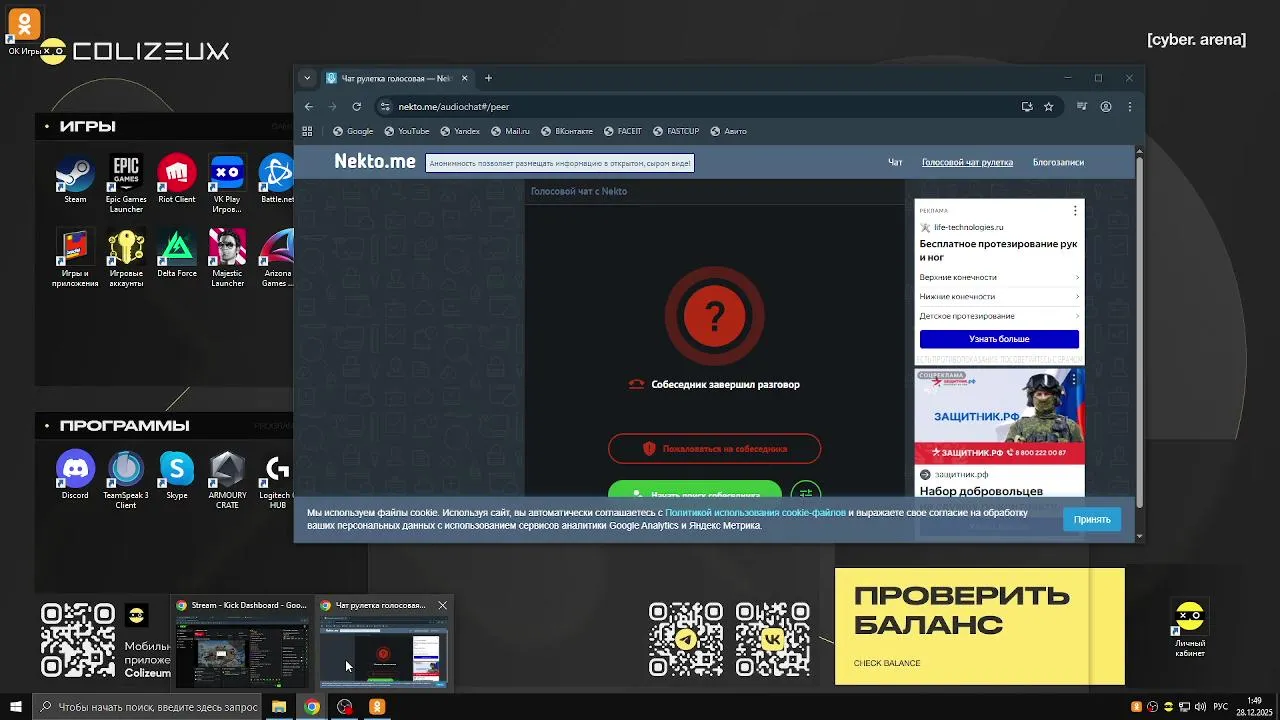Open File Explorer from the taskbar
The width and height of the screenshot is (1280, 720).
point(279,707)
